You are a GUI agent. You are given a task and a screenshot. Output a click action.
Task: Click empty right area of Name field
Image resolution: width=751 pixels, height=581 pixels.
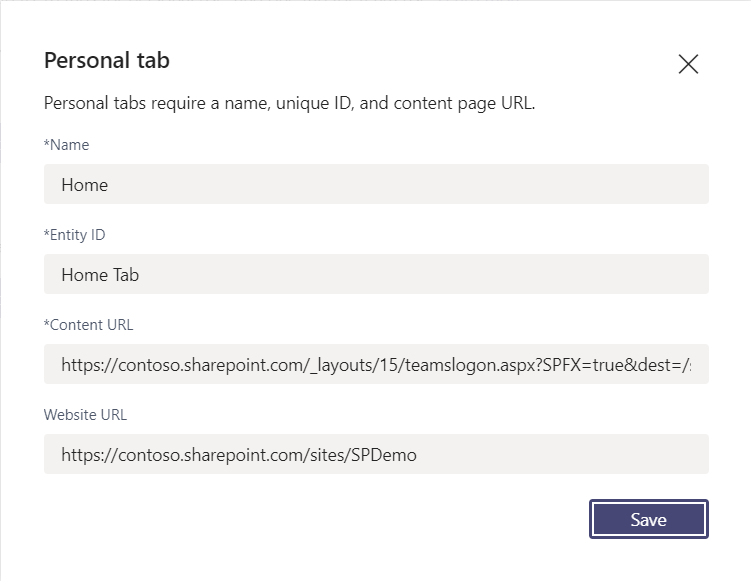[x=600, y=184]
